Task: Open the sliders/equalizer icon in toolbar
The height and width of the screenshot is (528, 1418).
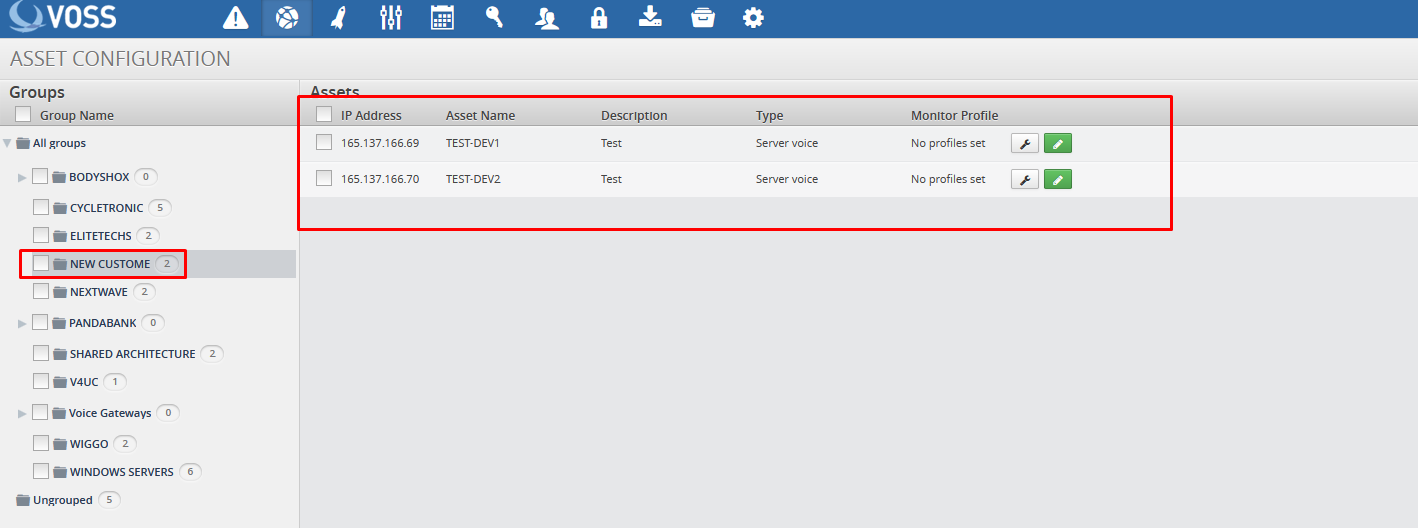Action: (x=391, y=18)
